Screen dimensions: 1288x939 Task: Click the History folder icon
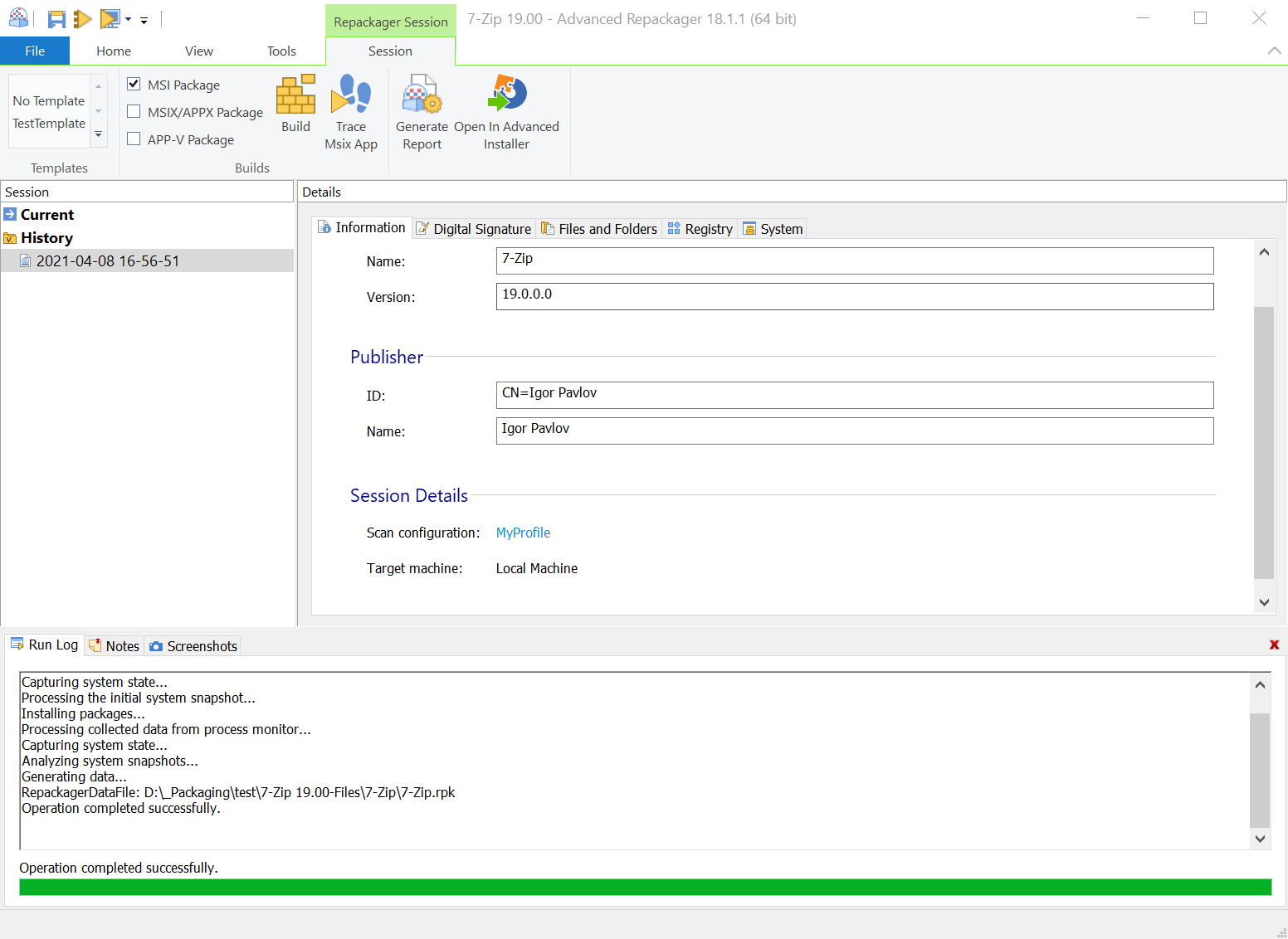(10, 238)
